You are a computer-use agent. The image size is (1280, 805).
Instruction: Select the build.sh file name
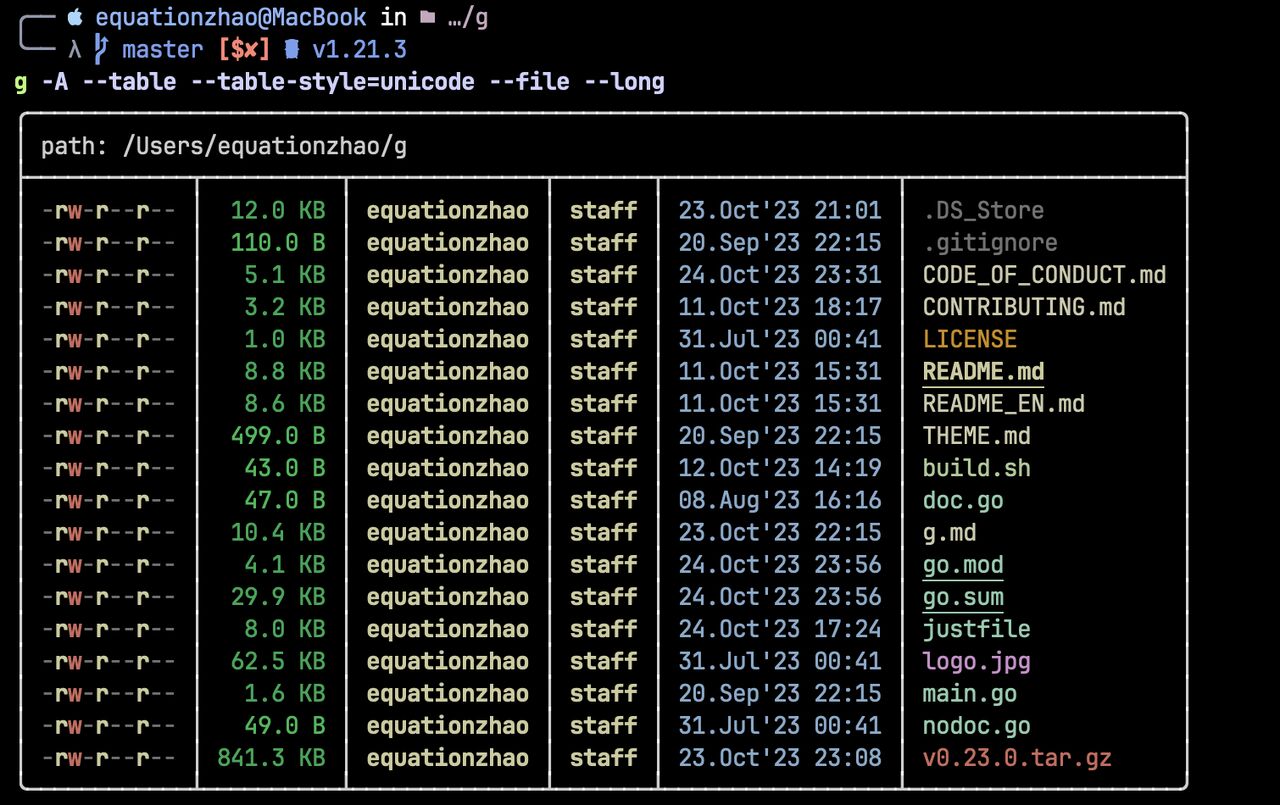tap(977, 468)
